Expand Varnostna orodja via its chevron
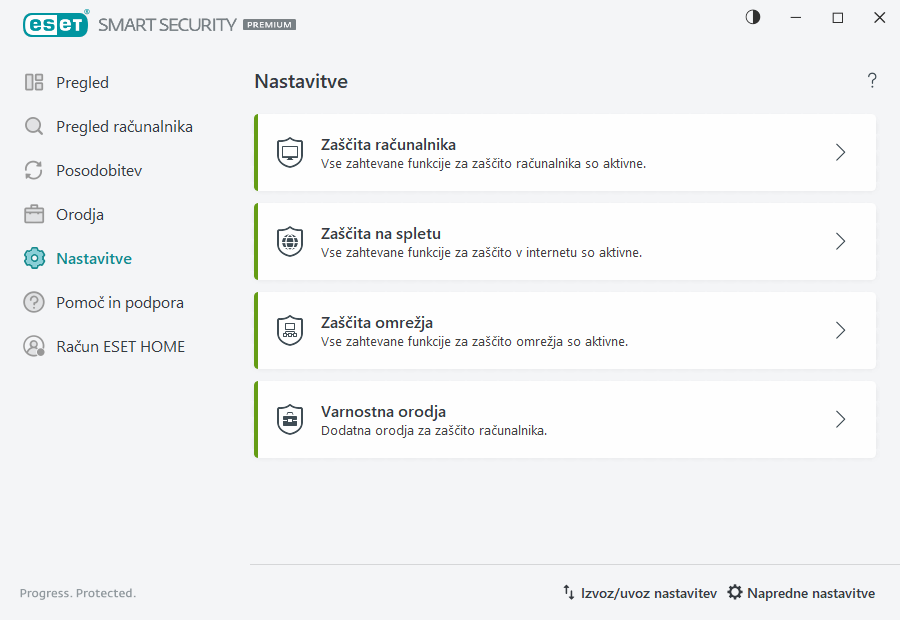 (840, 420)
